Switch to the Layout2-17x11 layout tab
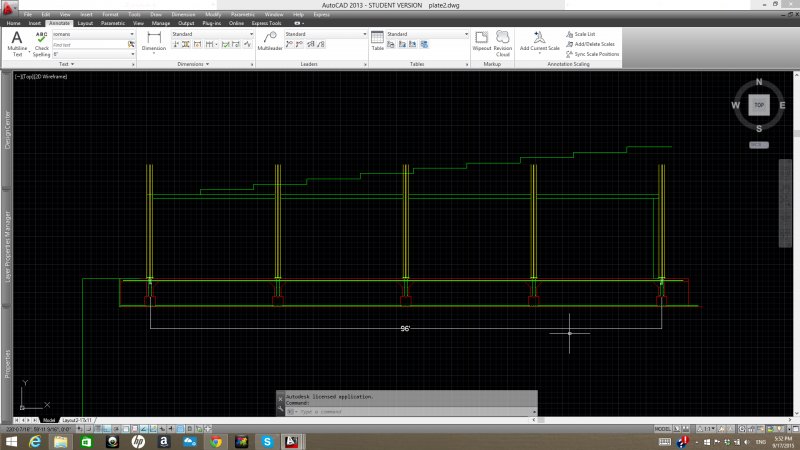800x450 pixels. click(77, 420)
